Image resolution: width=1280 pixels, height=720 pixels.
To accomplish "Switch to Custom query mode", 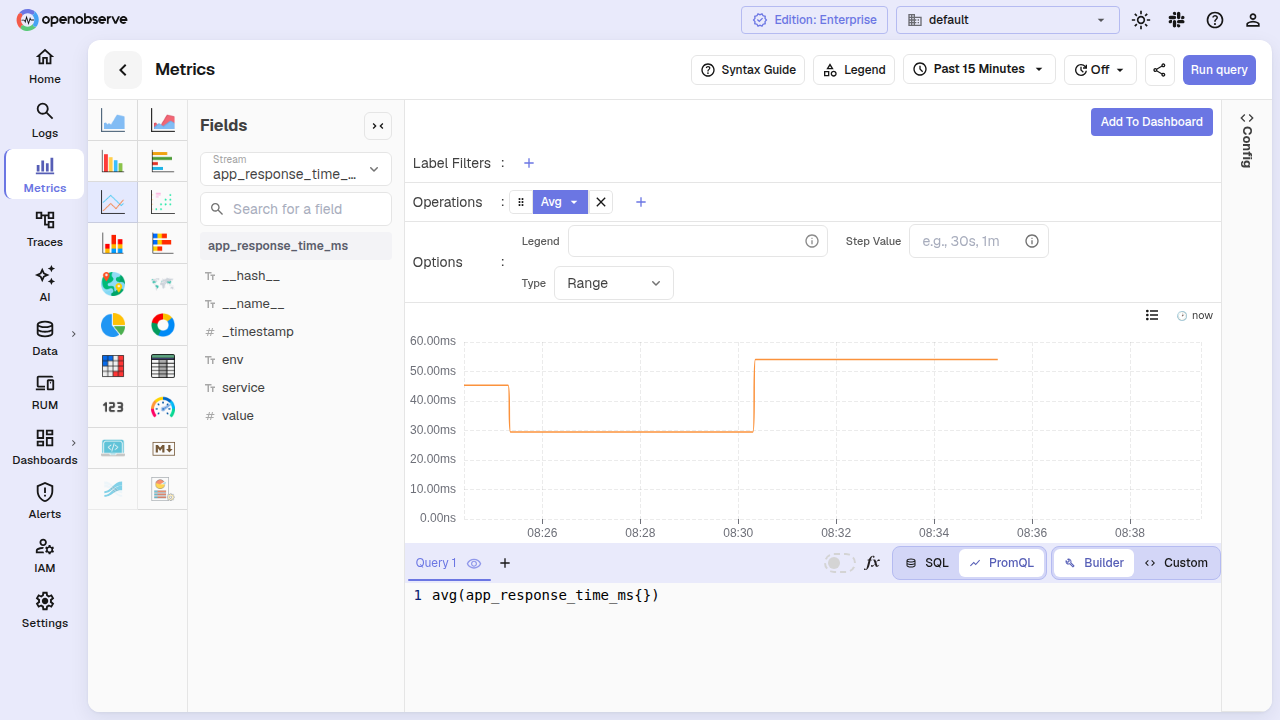I will point(1176,563).
